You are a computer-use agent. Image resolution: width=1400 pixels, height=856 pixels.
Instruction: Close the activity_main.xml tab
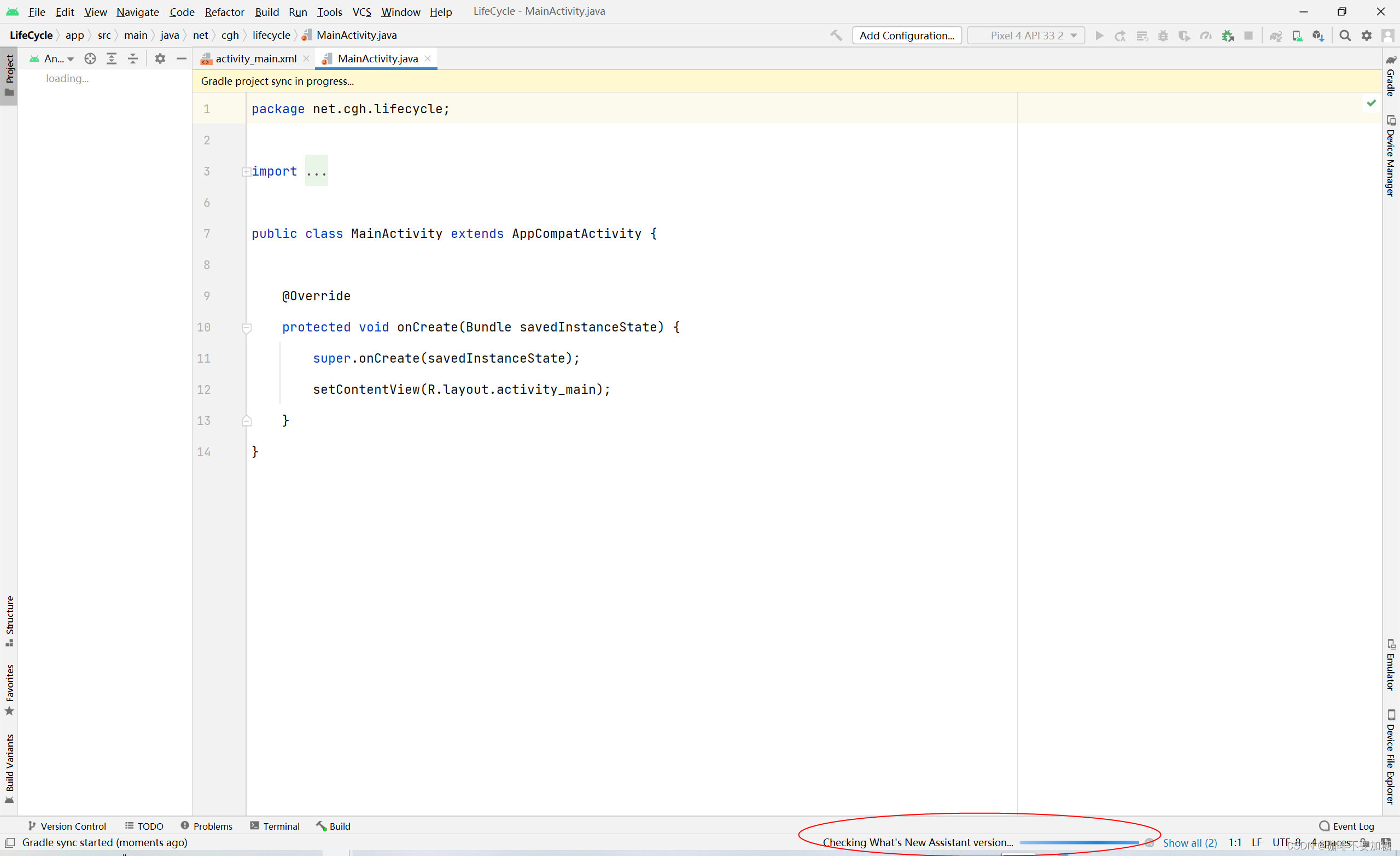(306, 59)
